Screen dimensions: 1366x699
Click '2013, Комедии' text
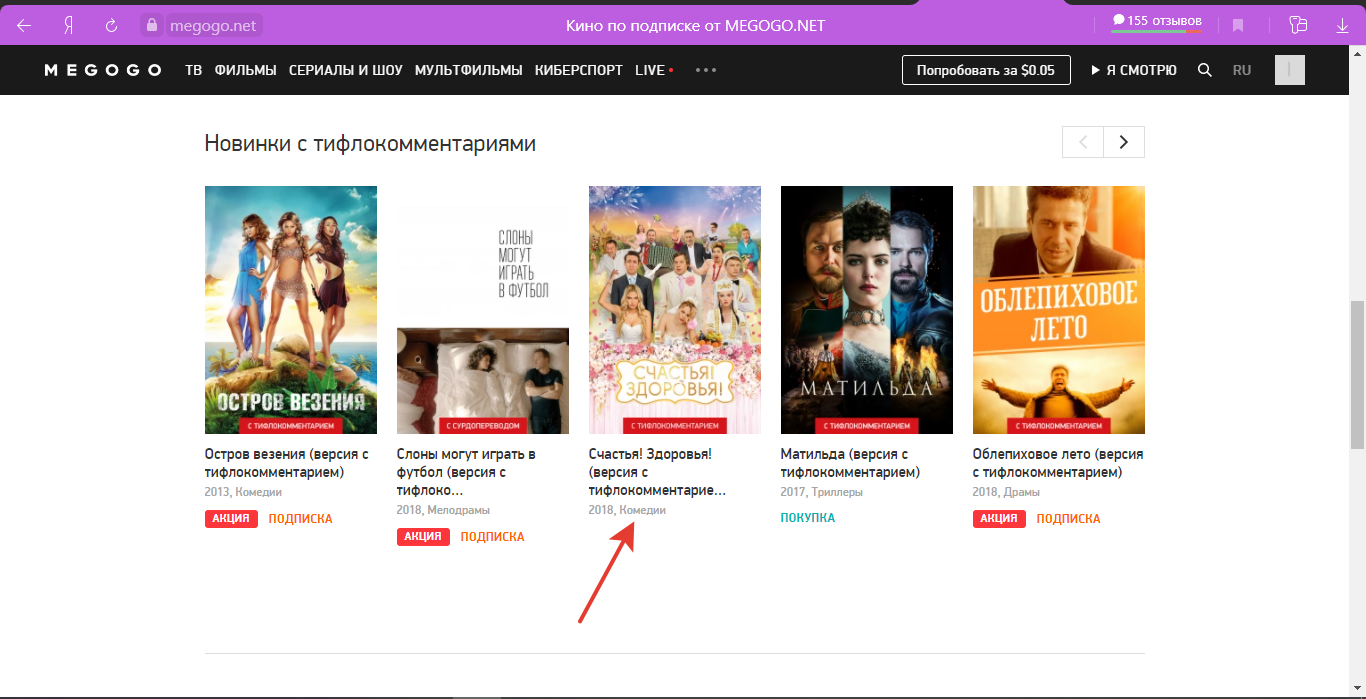pyautogui.click(x=243, y=492)
